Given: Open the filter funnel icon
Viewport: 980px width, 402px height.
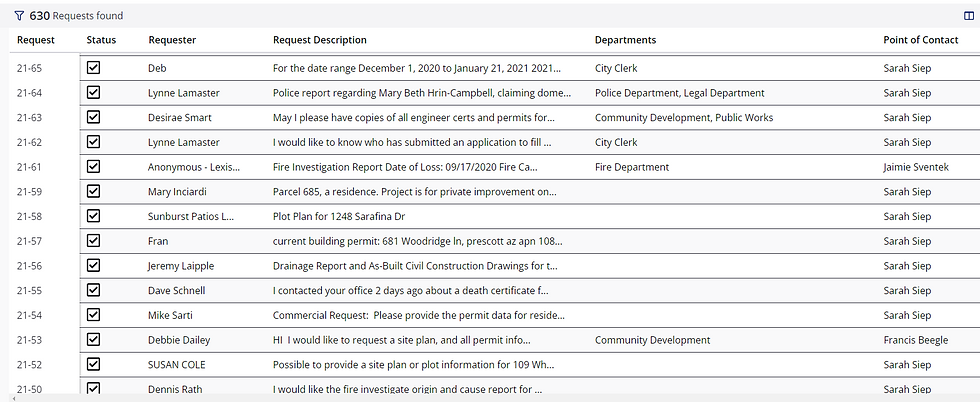Looking at the screenshot, I should [19, 16].
